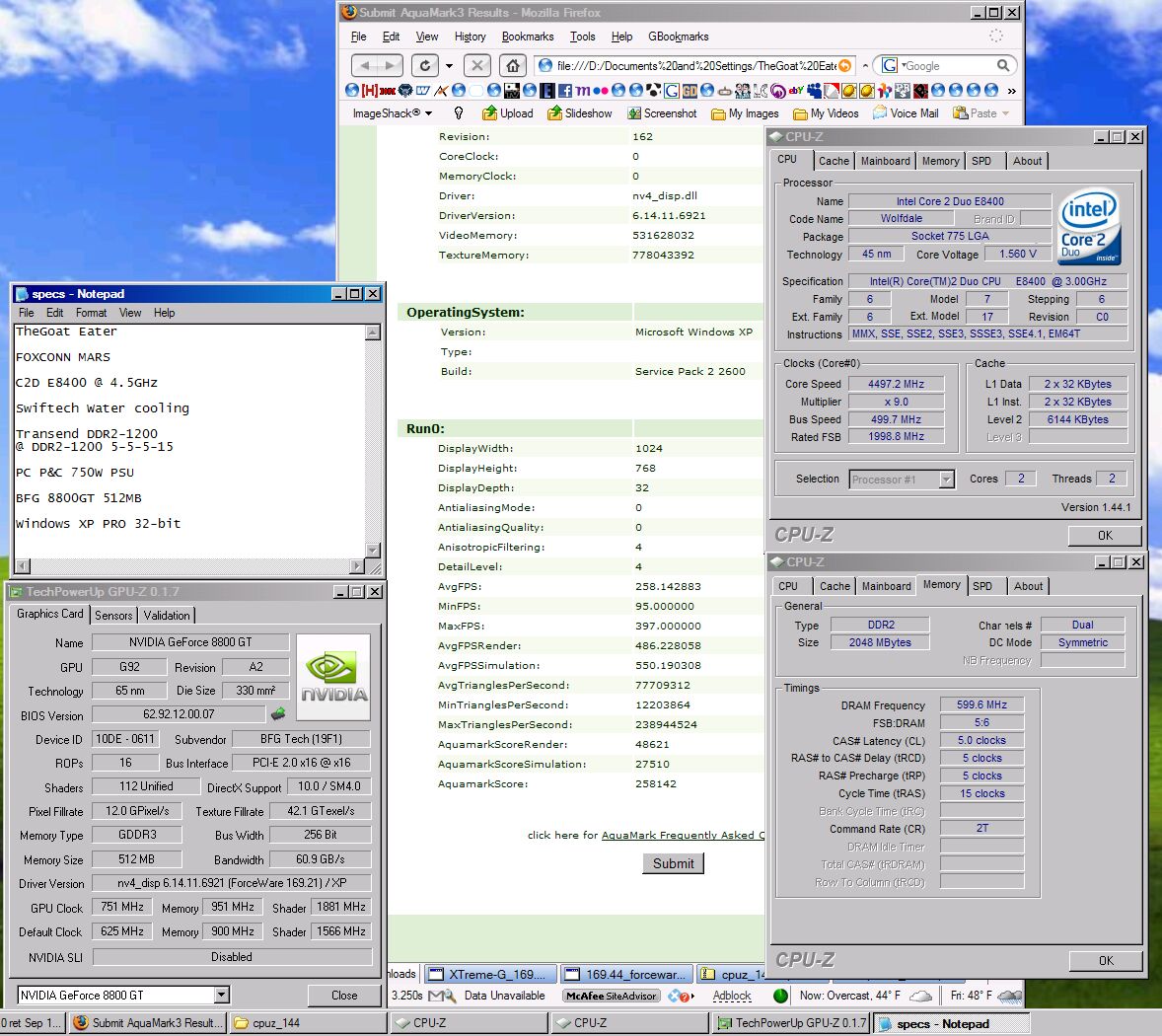Open the [H] bookmark icon
This screenshot has height=1036, width=1162.
pyautogui.click(x=370, y=91)
